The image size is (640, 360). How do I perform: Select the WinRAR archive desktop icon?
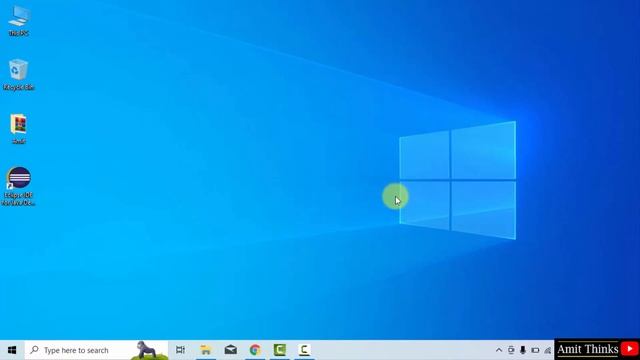tap(19, 129)
